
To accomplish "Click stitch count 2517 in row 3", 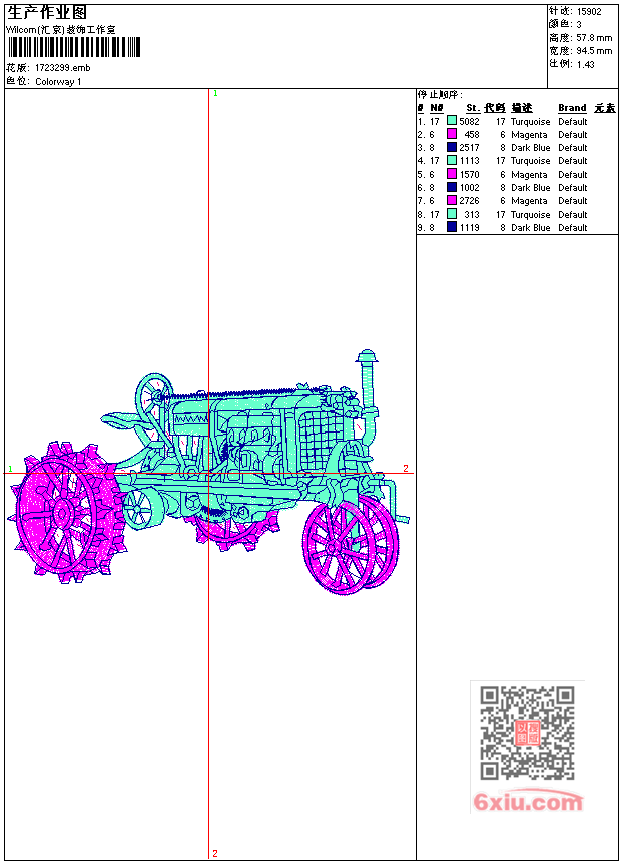I will click(x=470, y=148).
